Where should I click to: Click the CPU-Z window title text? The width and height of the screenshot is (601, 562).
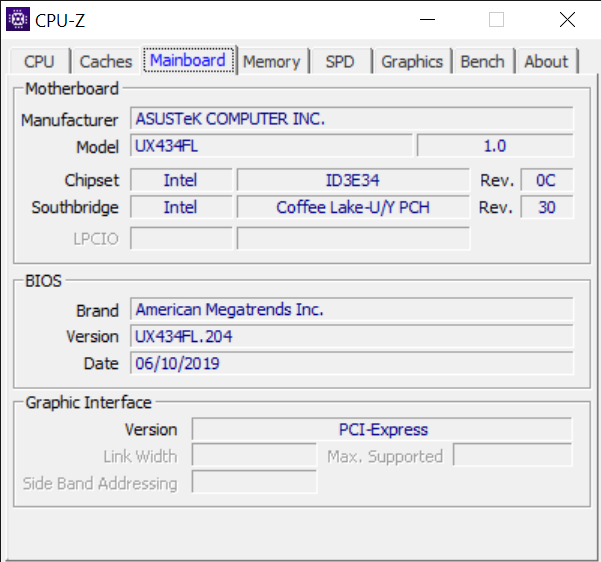[60, 20]
